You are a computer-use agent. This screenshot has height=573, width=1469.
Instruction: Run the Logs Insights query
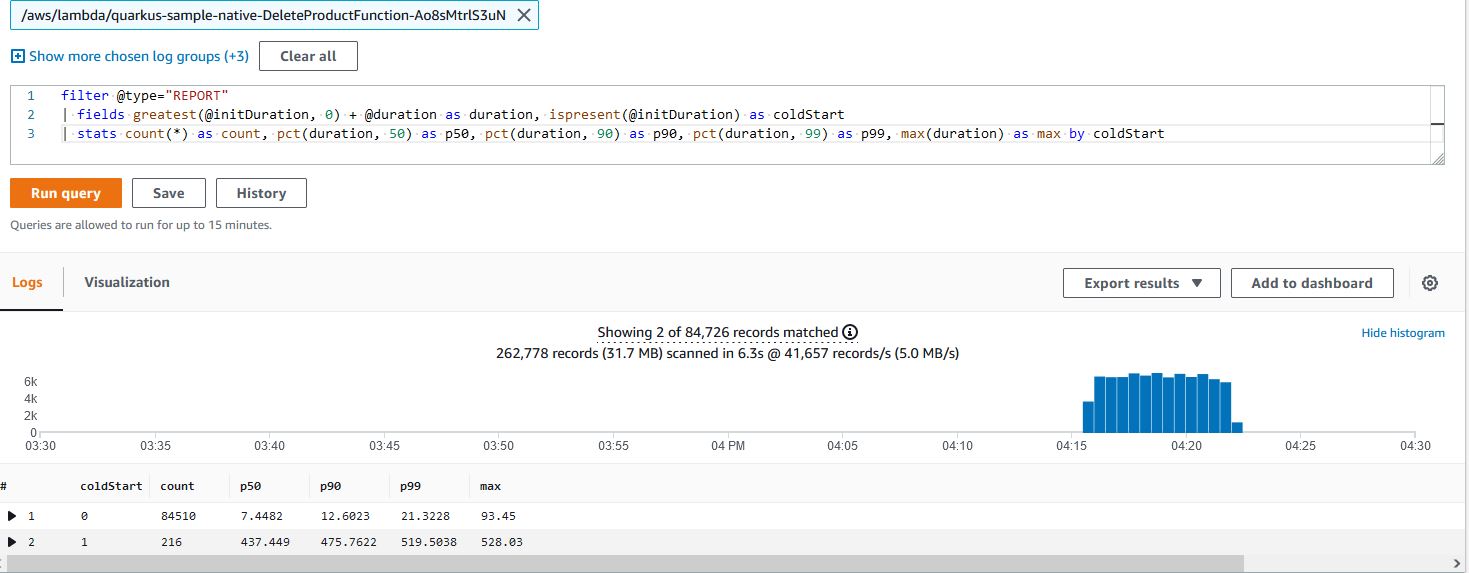(x=66, y=193)
